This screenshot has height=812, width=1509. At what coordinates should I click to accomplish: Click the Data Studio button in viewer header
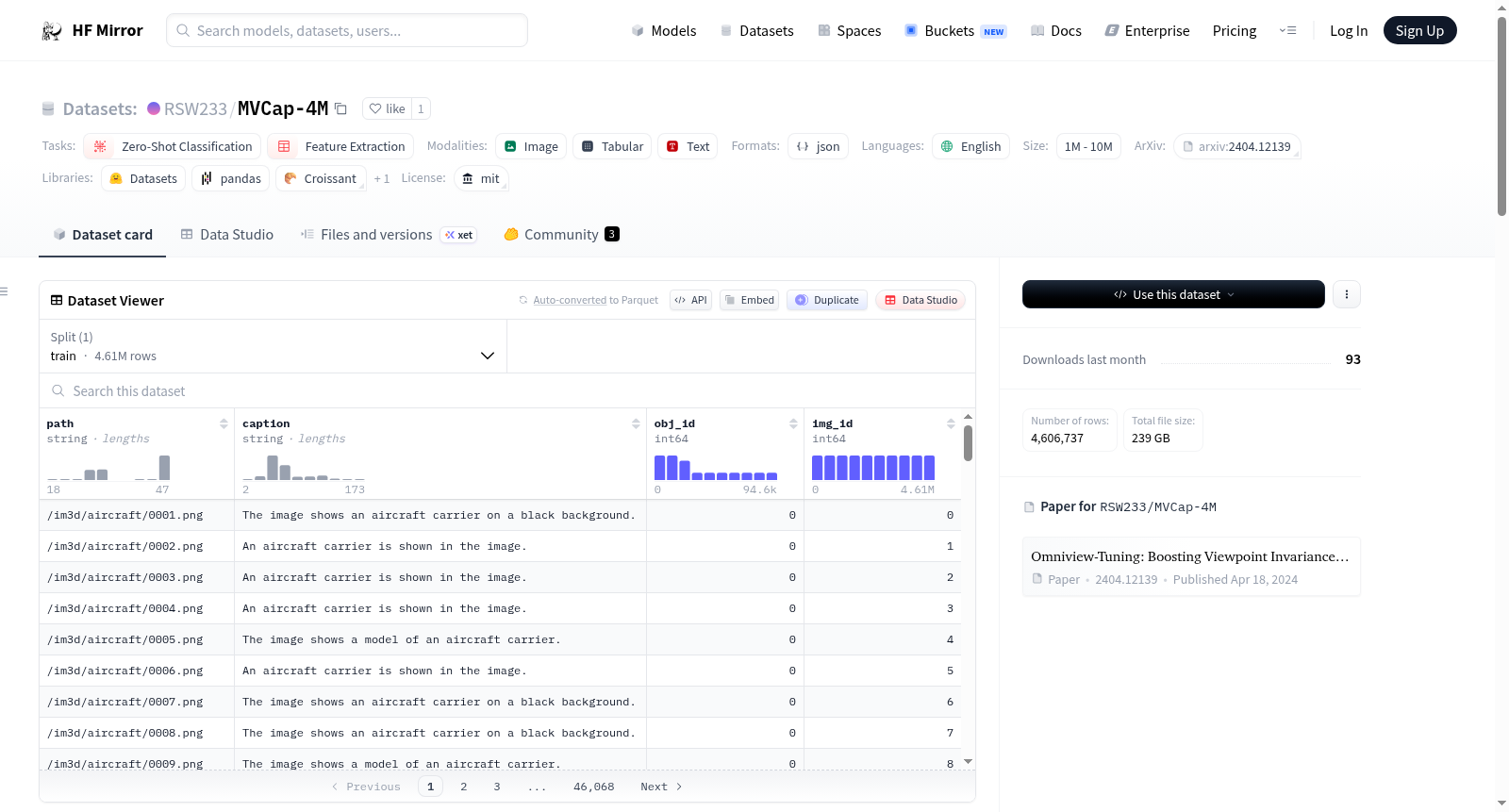[x=920, y=300]
